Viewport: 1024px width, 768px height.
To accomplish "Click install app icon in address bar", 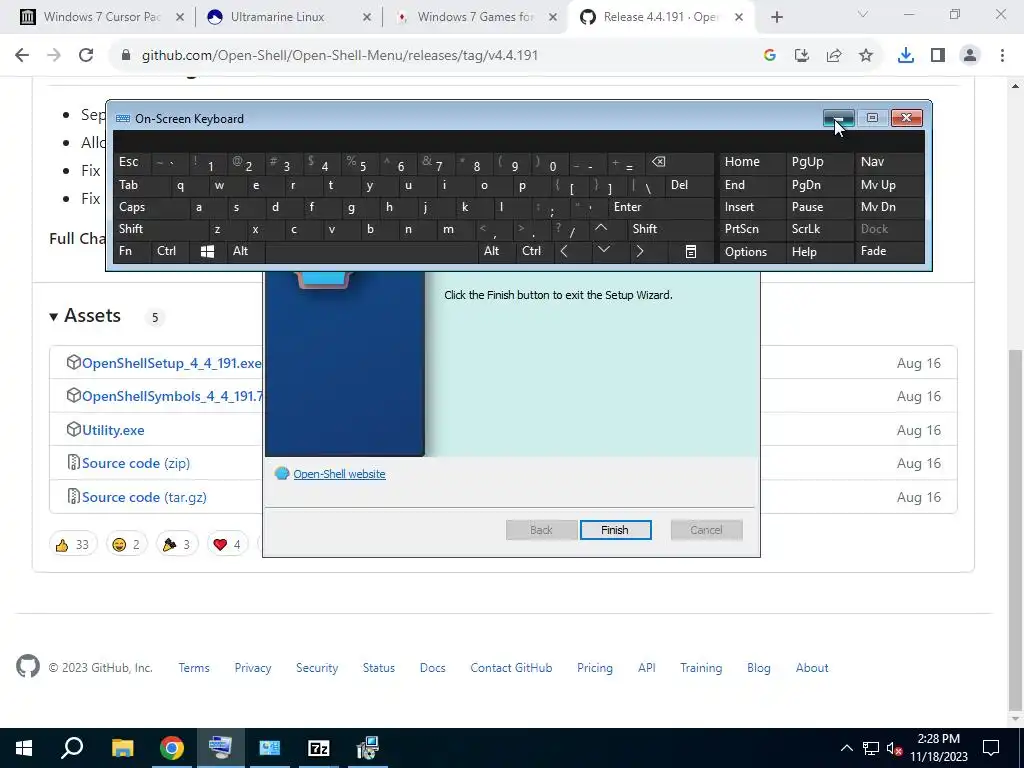I will pyautogui.click(x=802, y=56).
